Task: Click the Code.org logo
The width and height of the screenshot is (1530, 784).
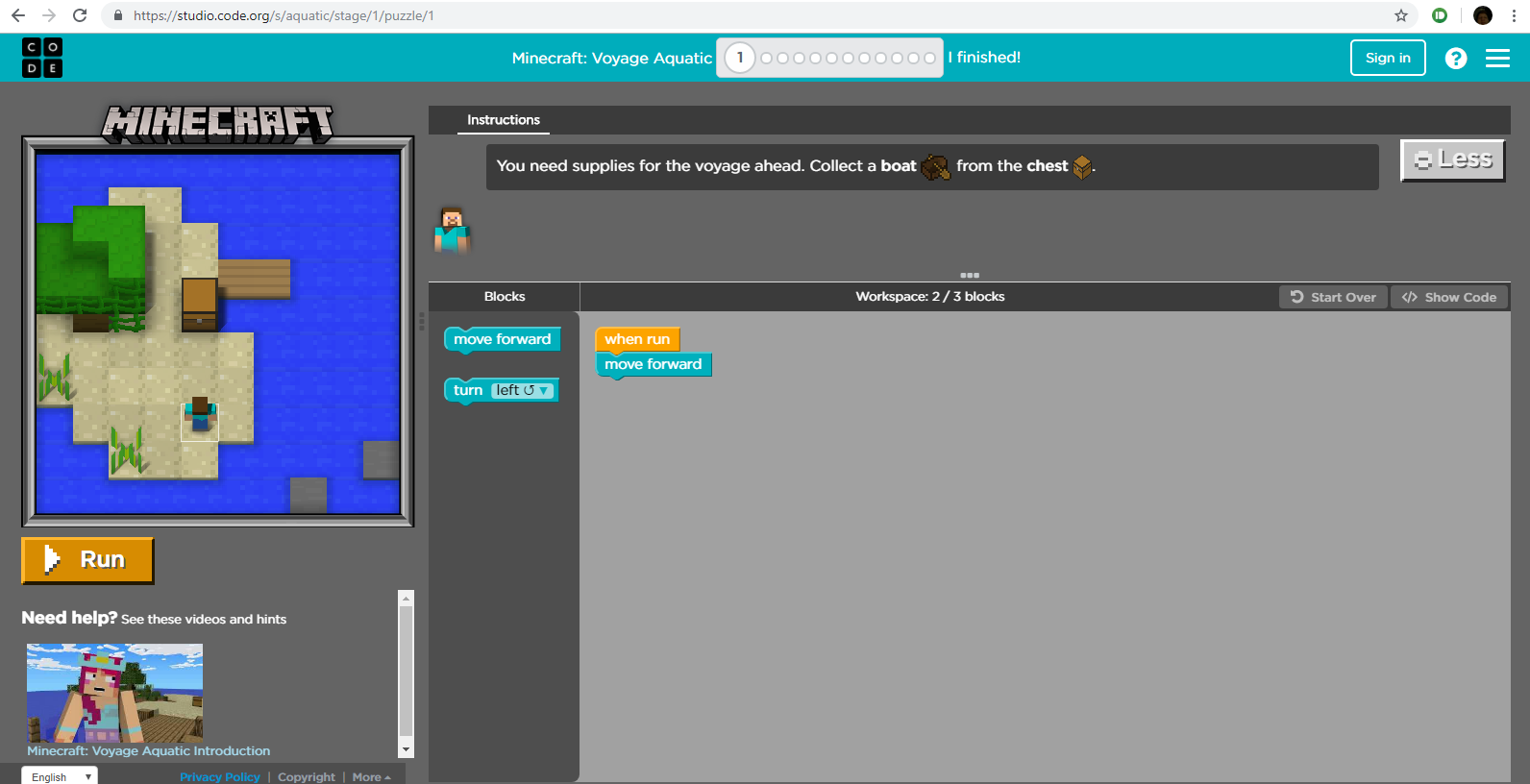Action: [42, 58]
